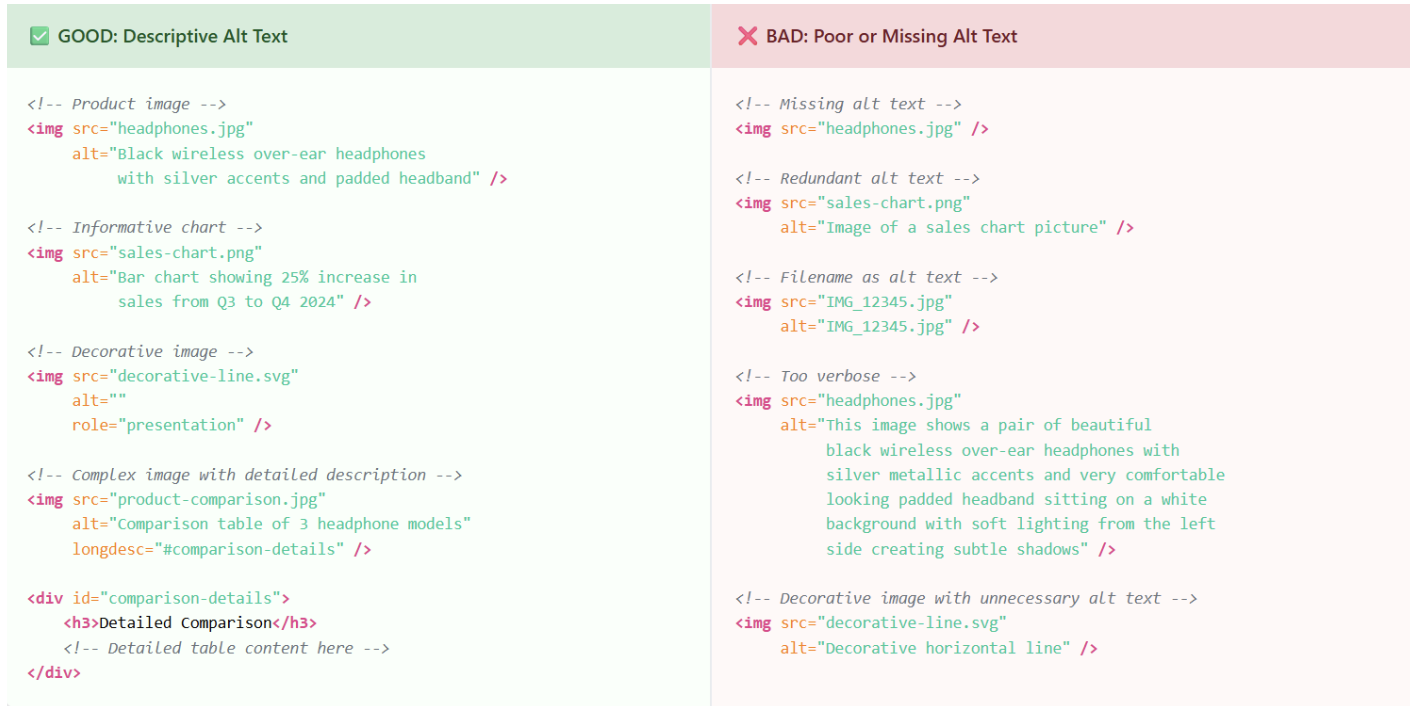Click the div id="comparison-details" opening tag
The image size is (1412, 706).
pyautogui.click(x=158, y=598)
